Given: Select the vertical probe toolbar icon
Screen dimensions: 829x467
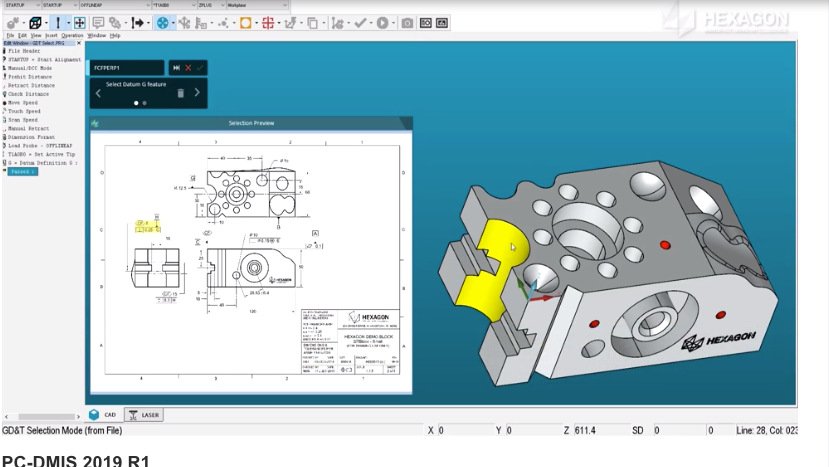Looking at the screenshot, I should [58, 23].
